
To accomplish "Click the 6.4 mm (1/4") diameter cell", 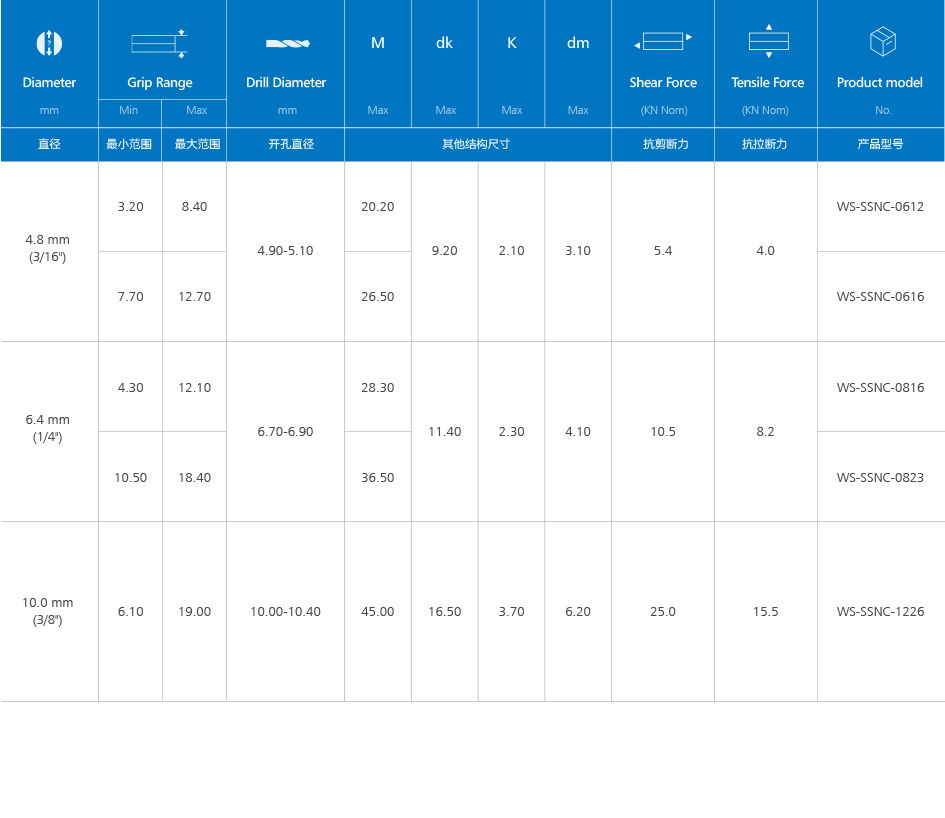I will [x=48, y=428].
